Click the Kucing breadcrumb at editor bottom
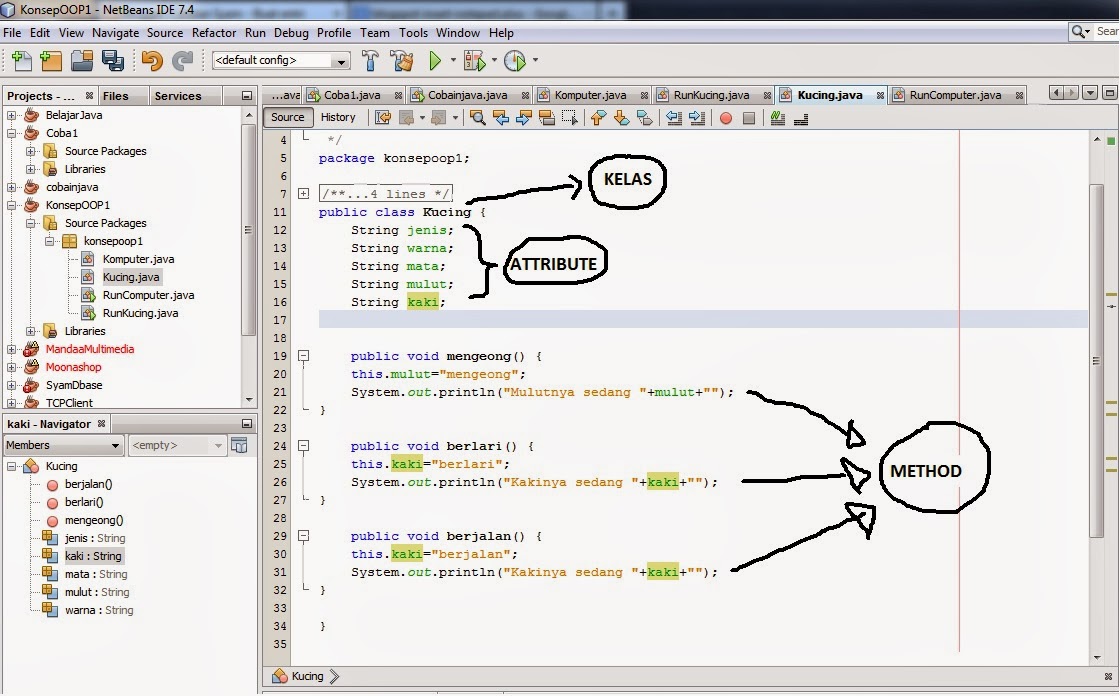The width and height of the screenshot is (1120, 696). click(x=307, y=676)
